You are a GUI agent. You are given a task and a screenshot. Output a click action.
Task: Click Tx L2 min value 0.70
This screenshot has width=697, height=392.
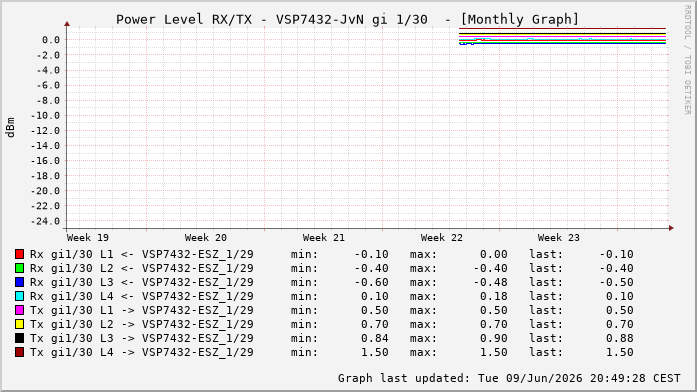(x=375, y=324)
